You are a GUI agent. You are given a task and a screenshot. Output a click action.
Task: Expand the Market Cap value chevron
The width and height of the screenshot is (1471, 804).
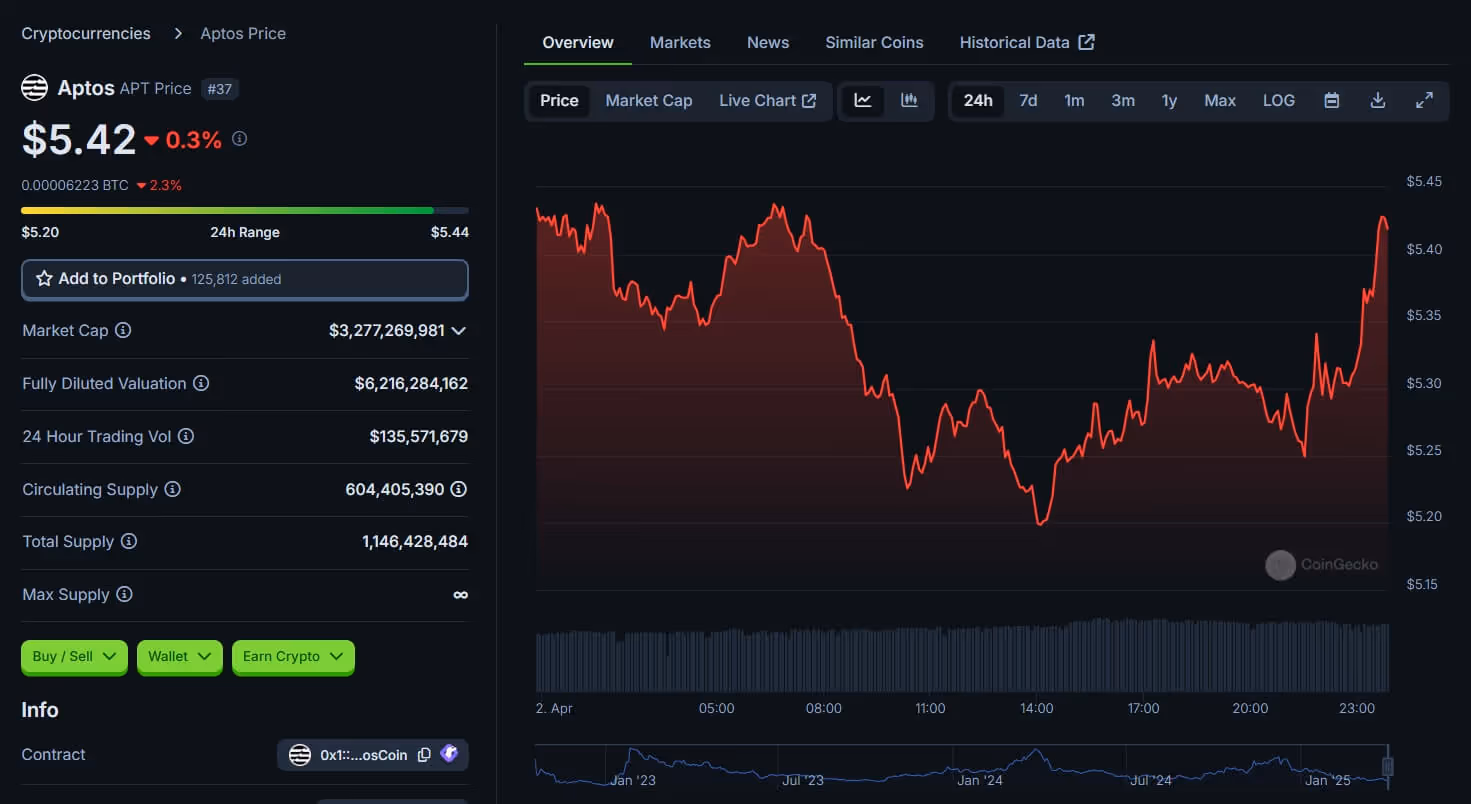tap(459, 330)
